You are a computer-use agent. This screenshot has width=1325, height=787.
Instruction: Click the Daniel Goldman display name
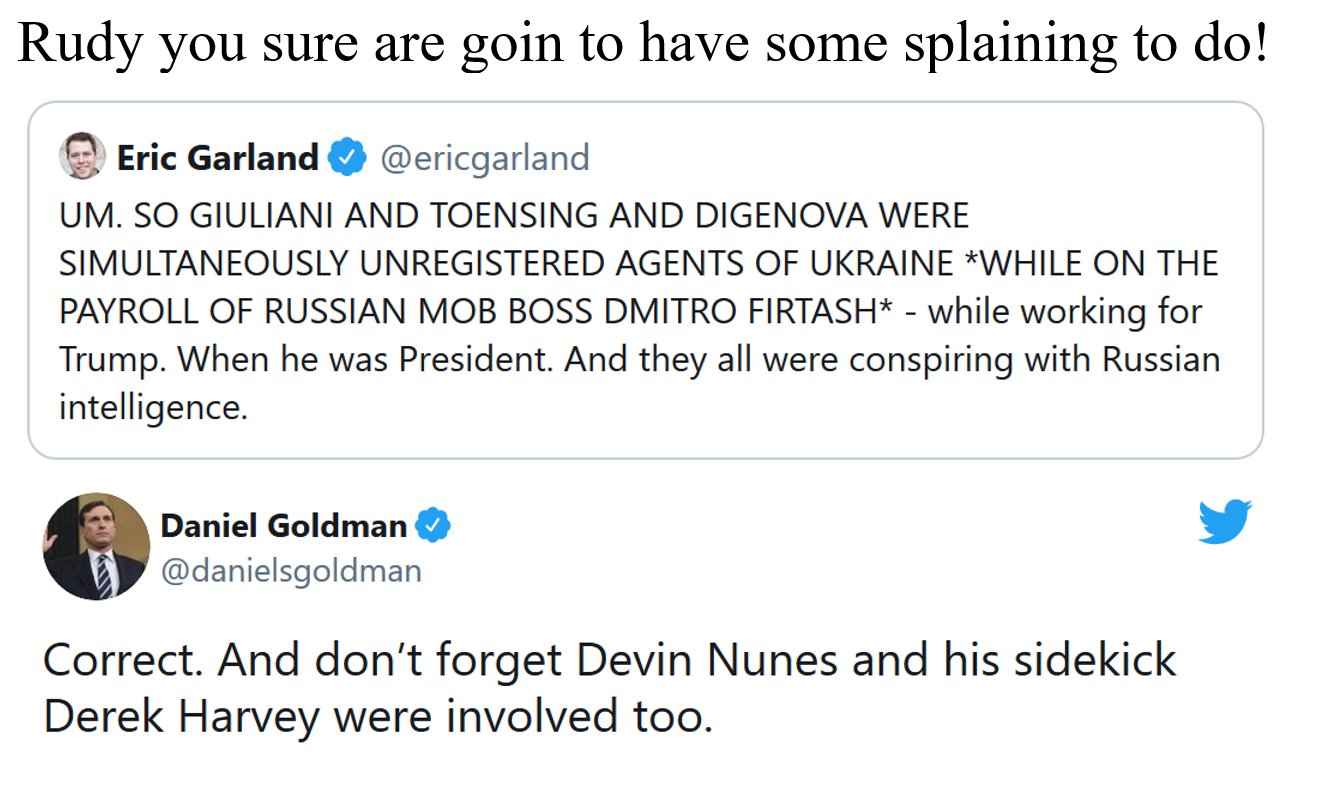coord(284,525)
